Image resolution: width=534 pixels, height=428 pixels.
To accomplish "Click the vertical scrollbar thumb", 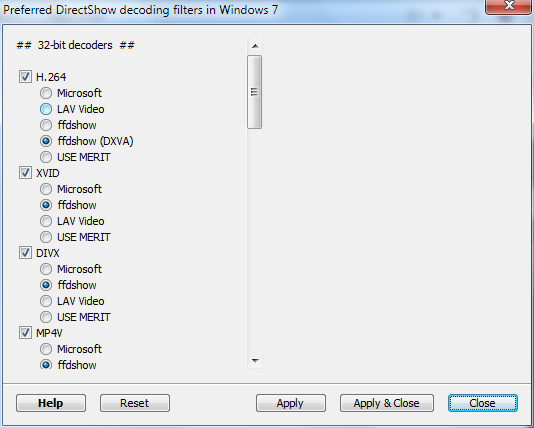I will [254, 92].
